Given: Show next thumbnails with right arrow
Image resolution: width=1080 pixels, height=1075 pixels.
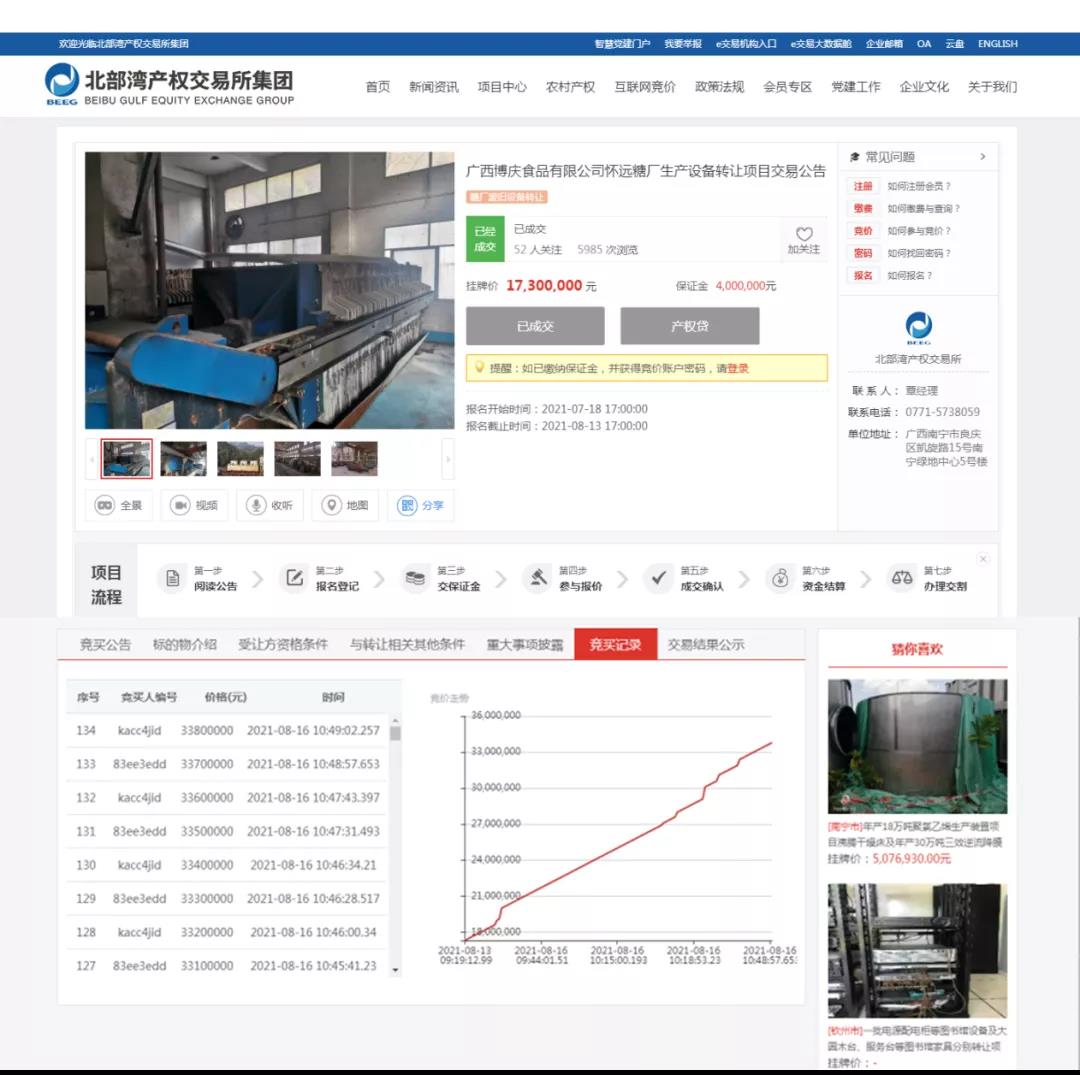Looking at the screenshot, I should (448, 459).
